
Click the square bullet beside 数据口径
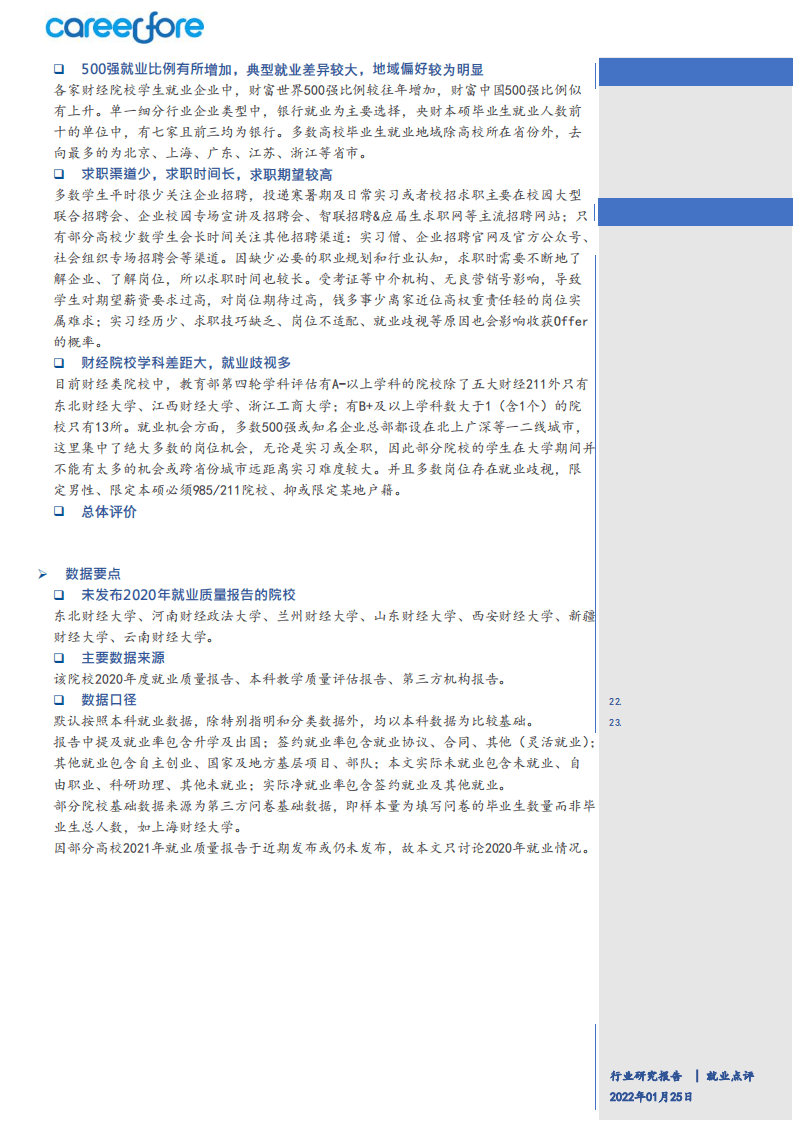(x=59, y=700)
